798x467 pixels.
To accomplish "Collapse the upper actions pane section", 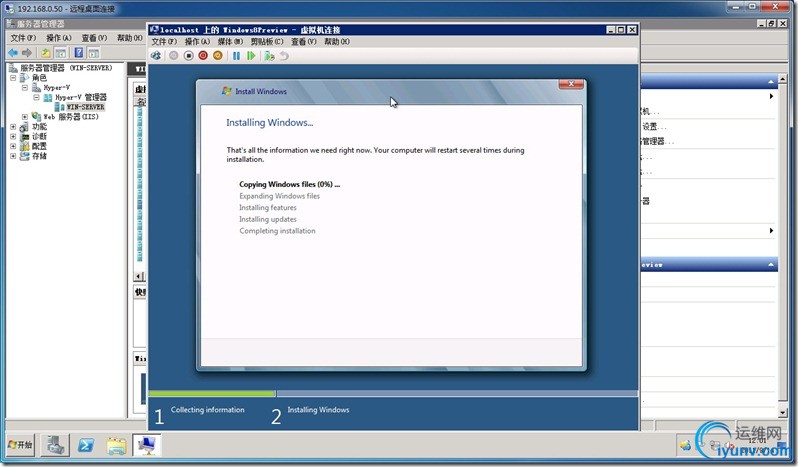I will pyautogui.click(x=771, y=81).
